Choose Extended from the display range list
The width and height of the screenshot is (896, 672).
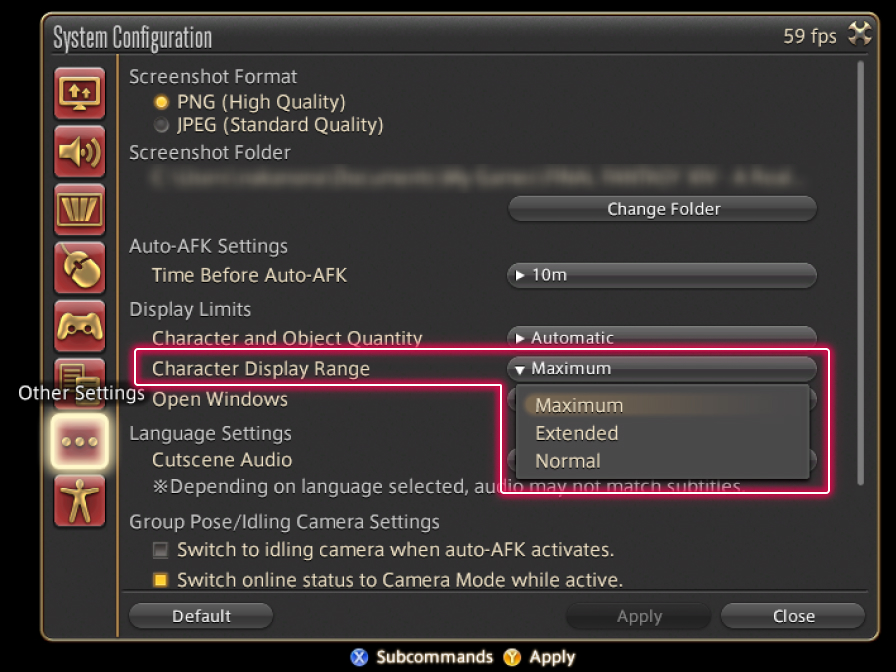(x=577, y=433)
